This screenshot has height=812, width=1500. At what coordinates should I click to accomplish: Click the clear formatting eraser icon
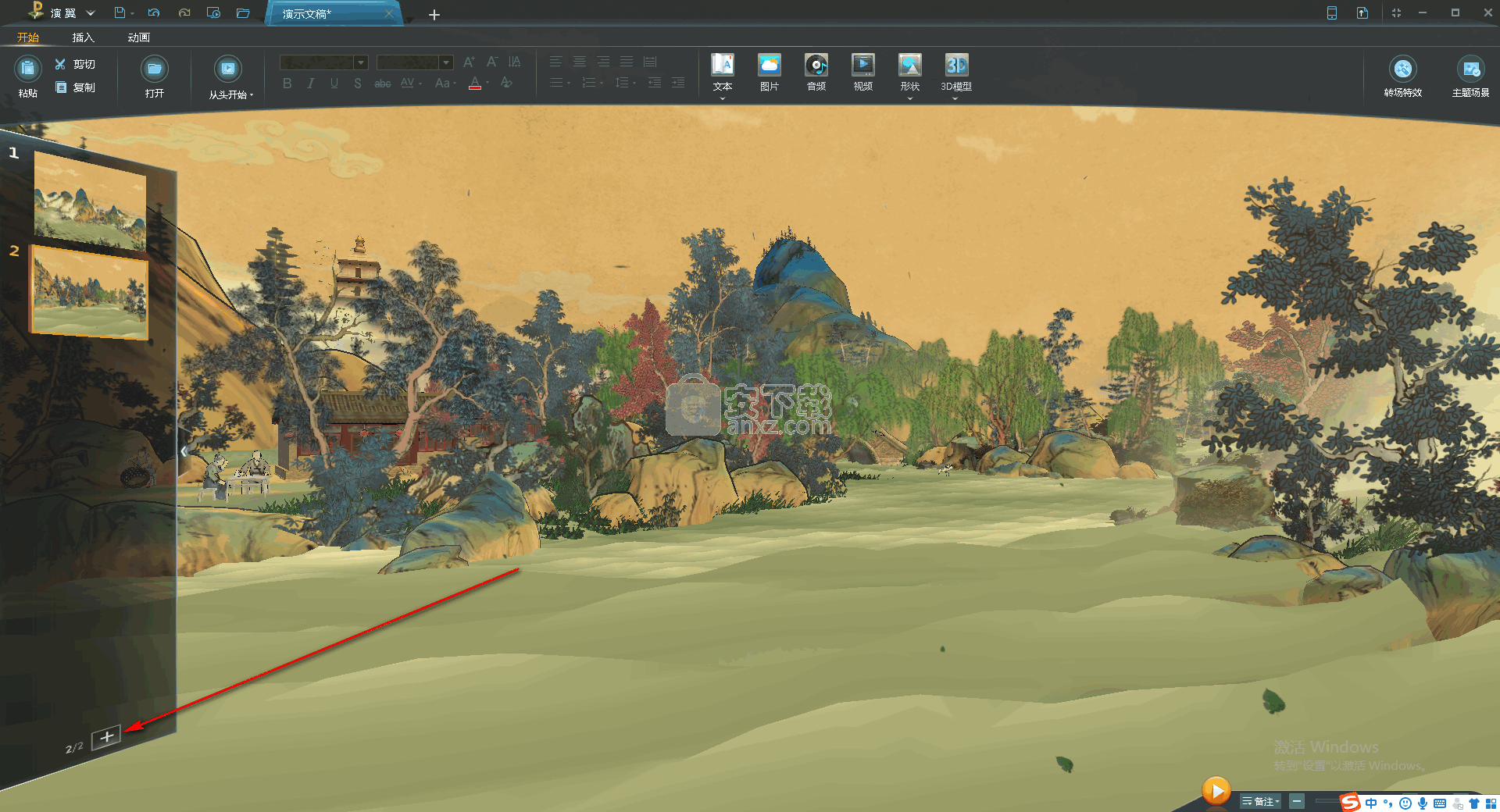(506, 82)
